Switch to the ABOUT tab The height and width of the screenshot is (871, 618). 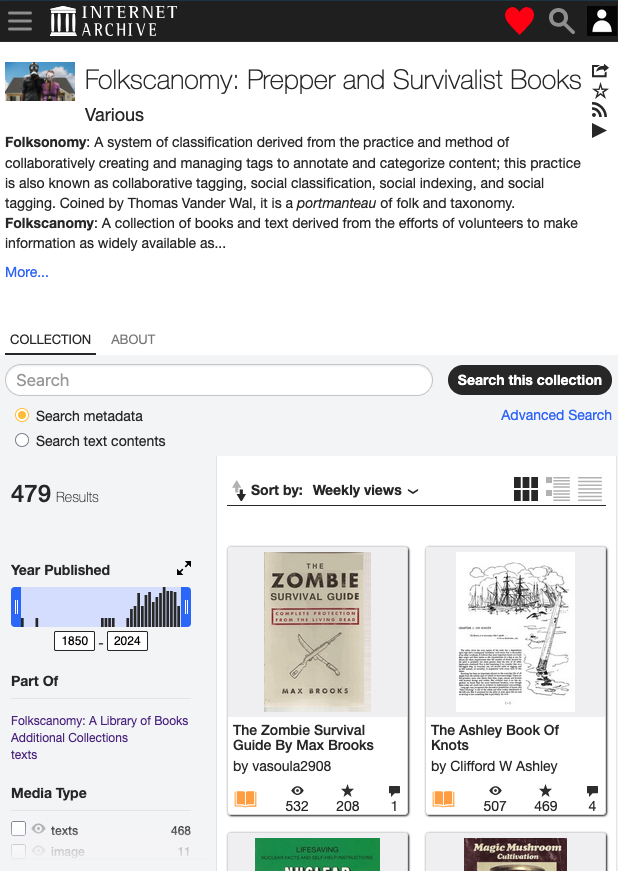[x=133, y=340]
